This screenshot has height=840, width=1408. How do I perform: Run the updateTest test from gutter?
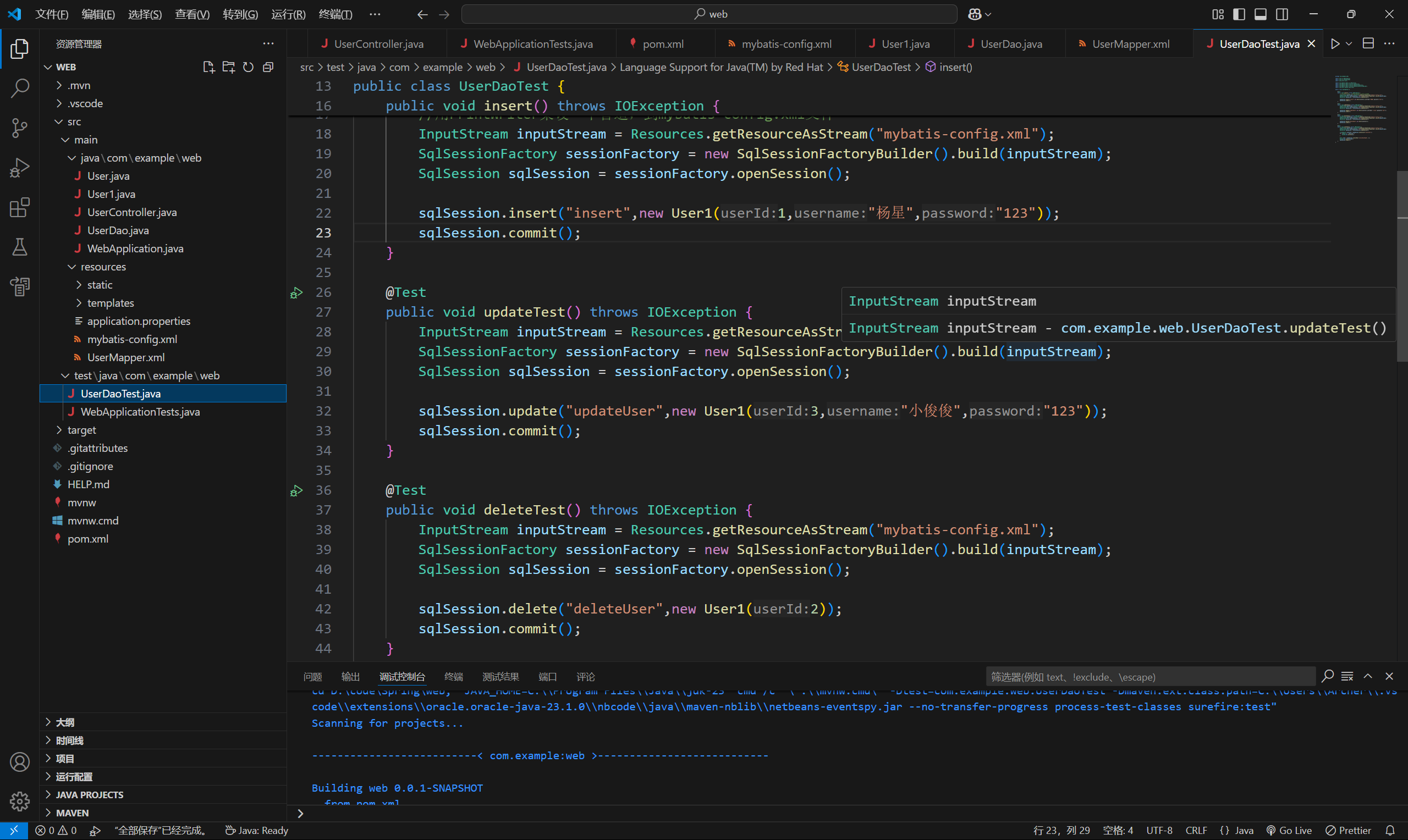(x=296, y=293)
